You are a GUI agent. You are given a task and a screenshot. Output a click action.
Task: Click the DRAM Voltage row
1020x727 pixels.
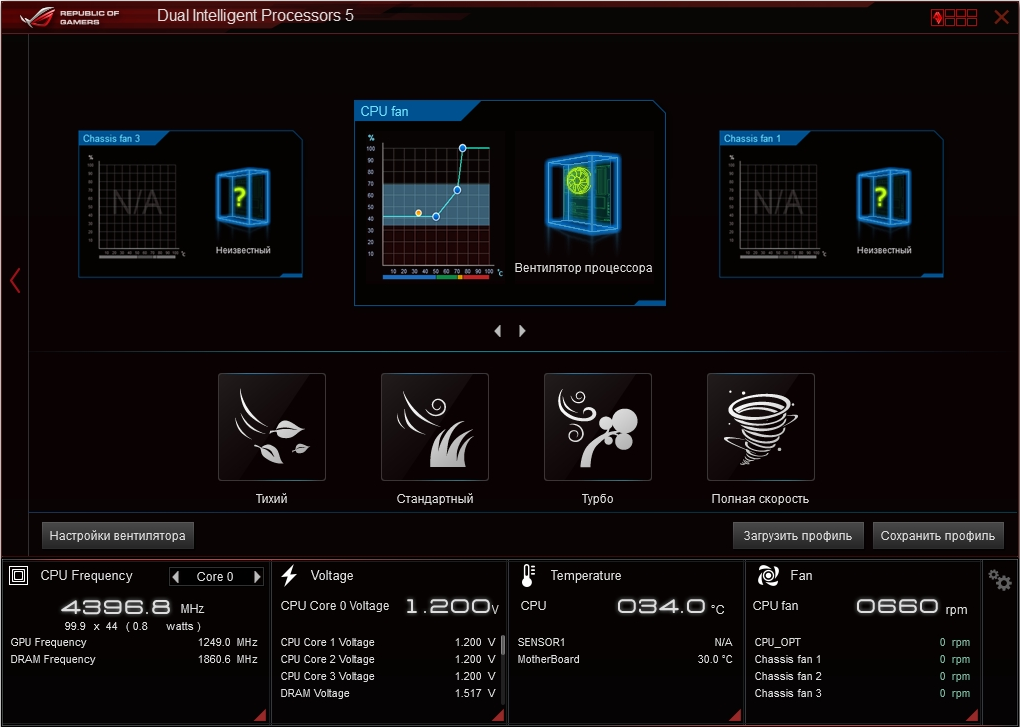coord(388,693)
